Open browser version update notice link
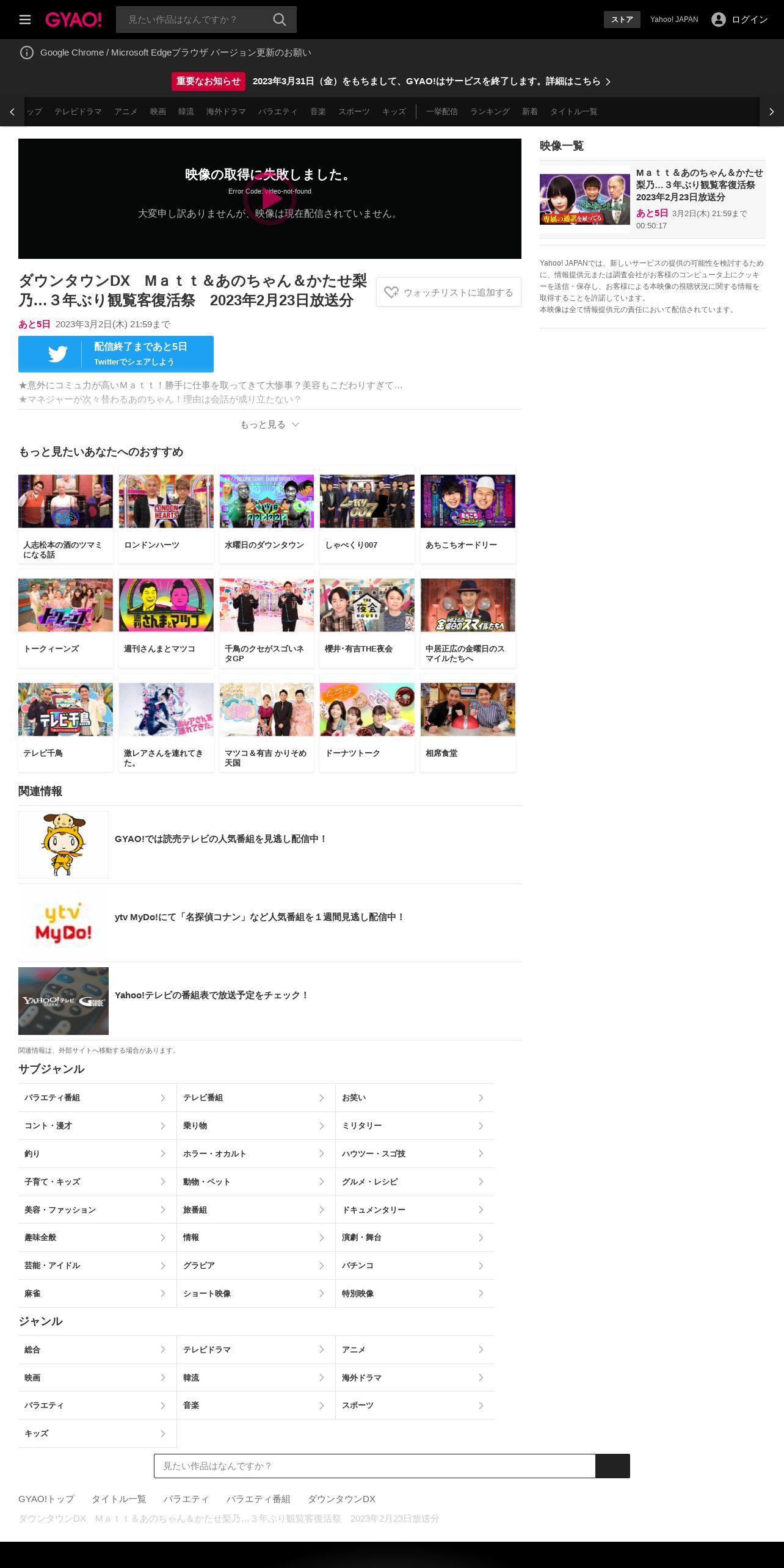 click(176, 53)
